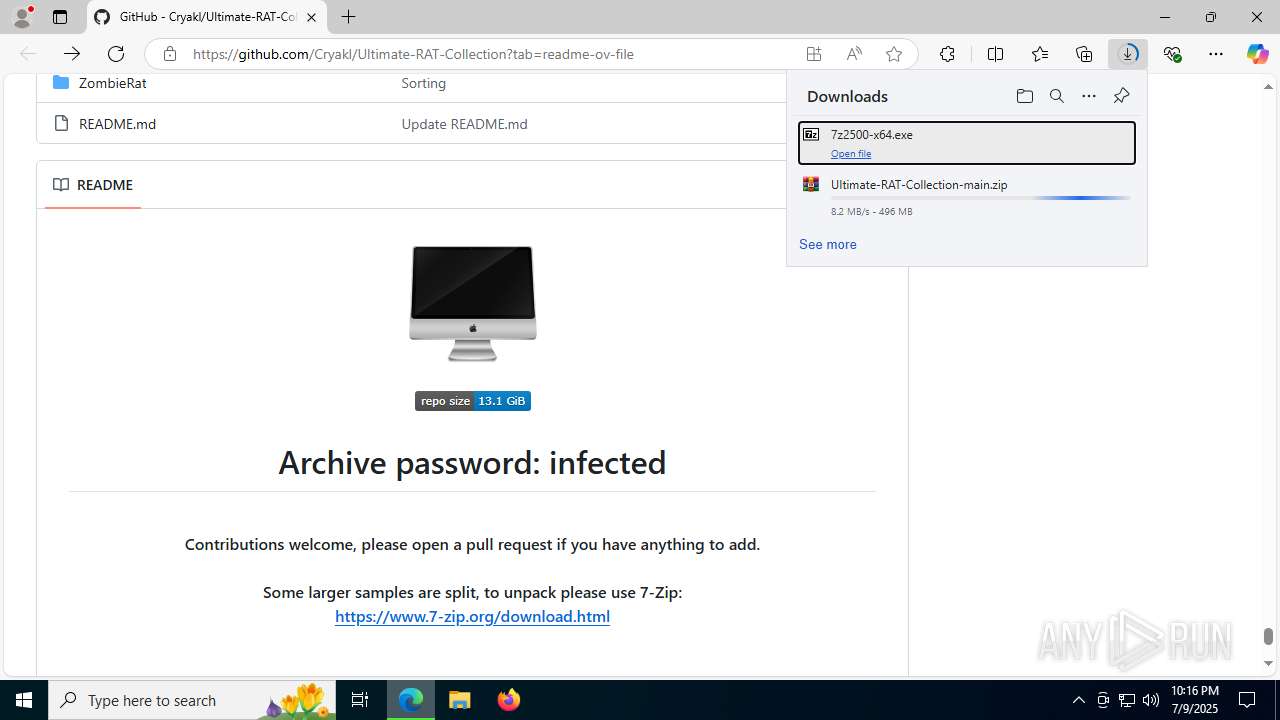Open the network tray icon

(1127, 700)
